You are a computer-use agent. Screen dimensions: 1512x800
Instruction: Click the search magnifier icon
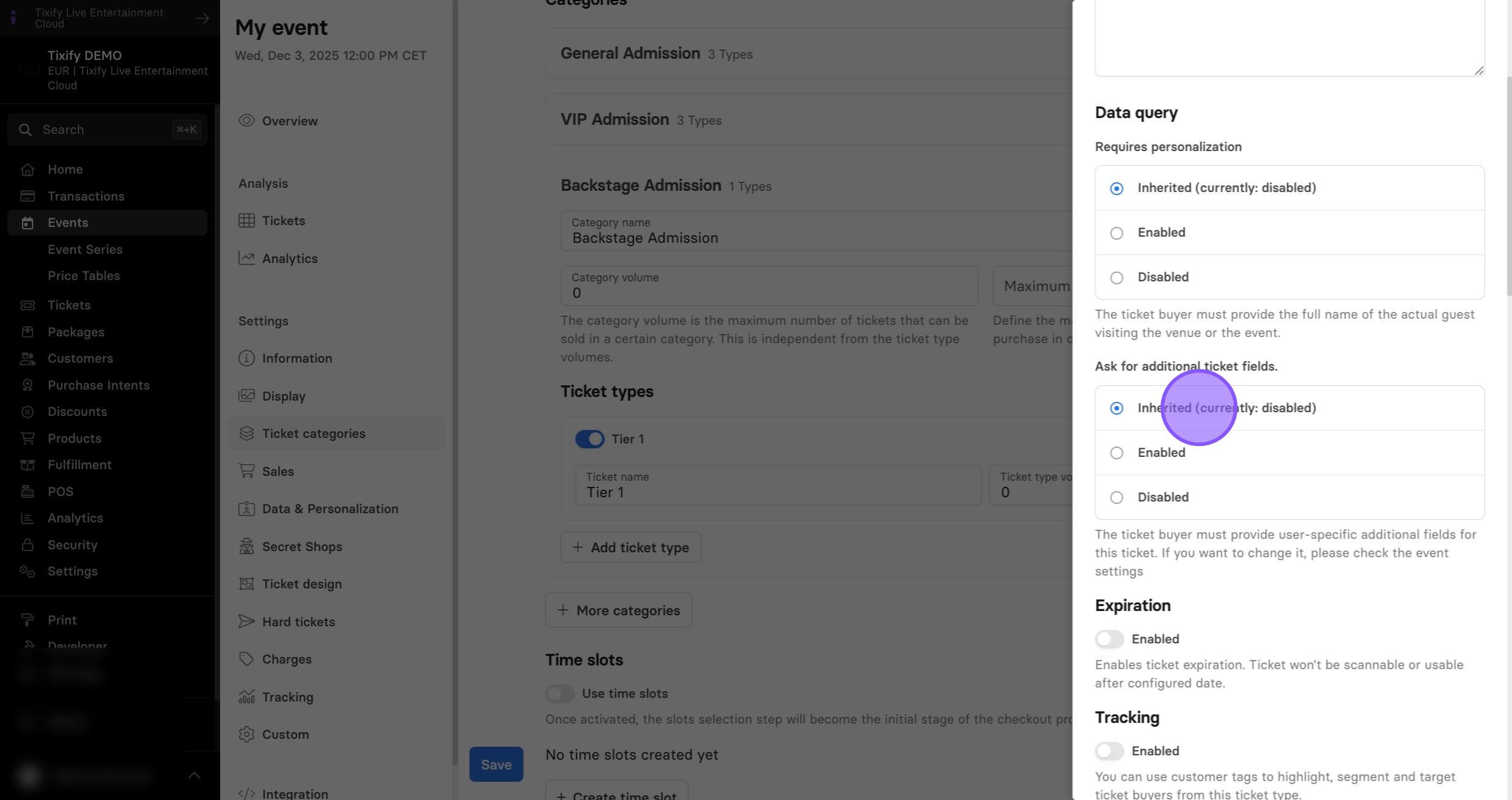click(x=25, y=130)
